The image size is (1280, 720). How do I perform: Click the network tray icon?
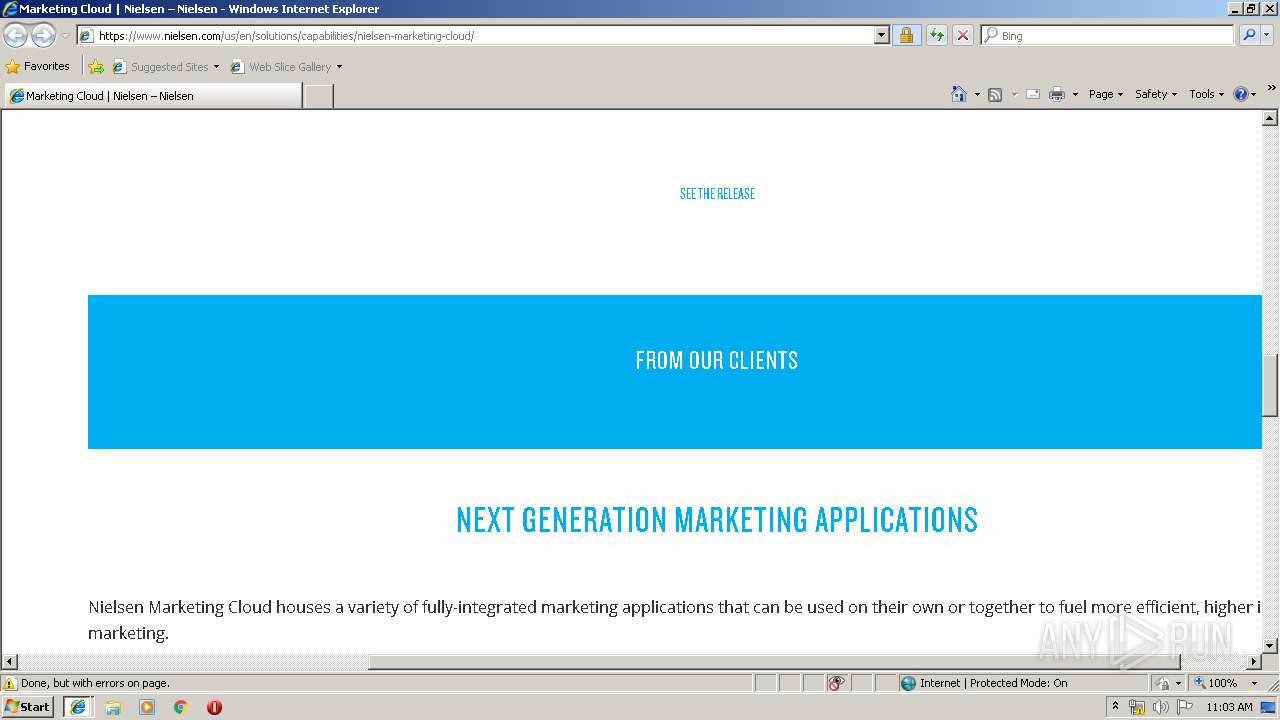[x=1137, y=707]
